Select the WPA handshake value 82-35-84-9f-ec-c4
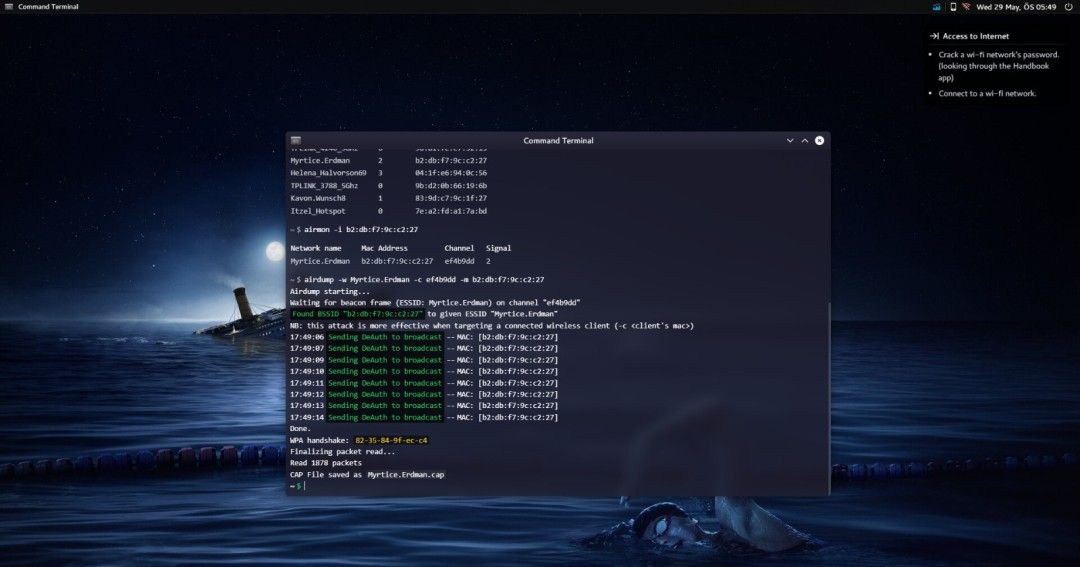 391,440
